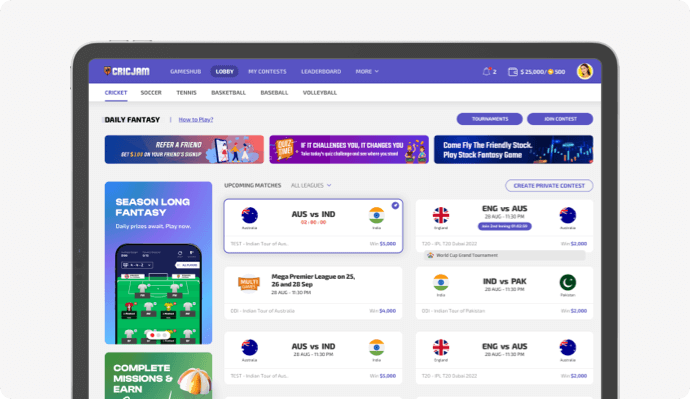
Task: Go to My Contests
Action: [x=267, y=71]
